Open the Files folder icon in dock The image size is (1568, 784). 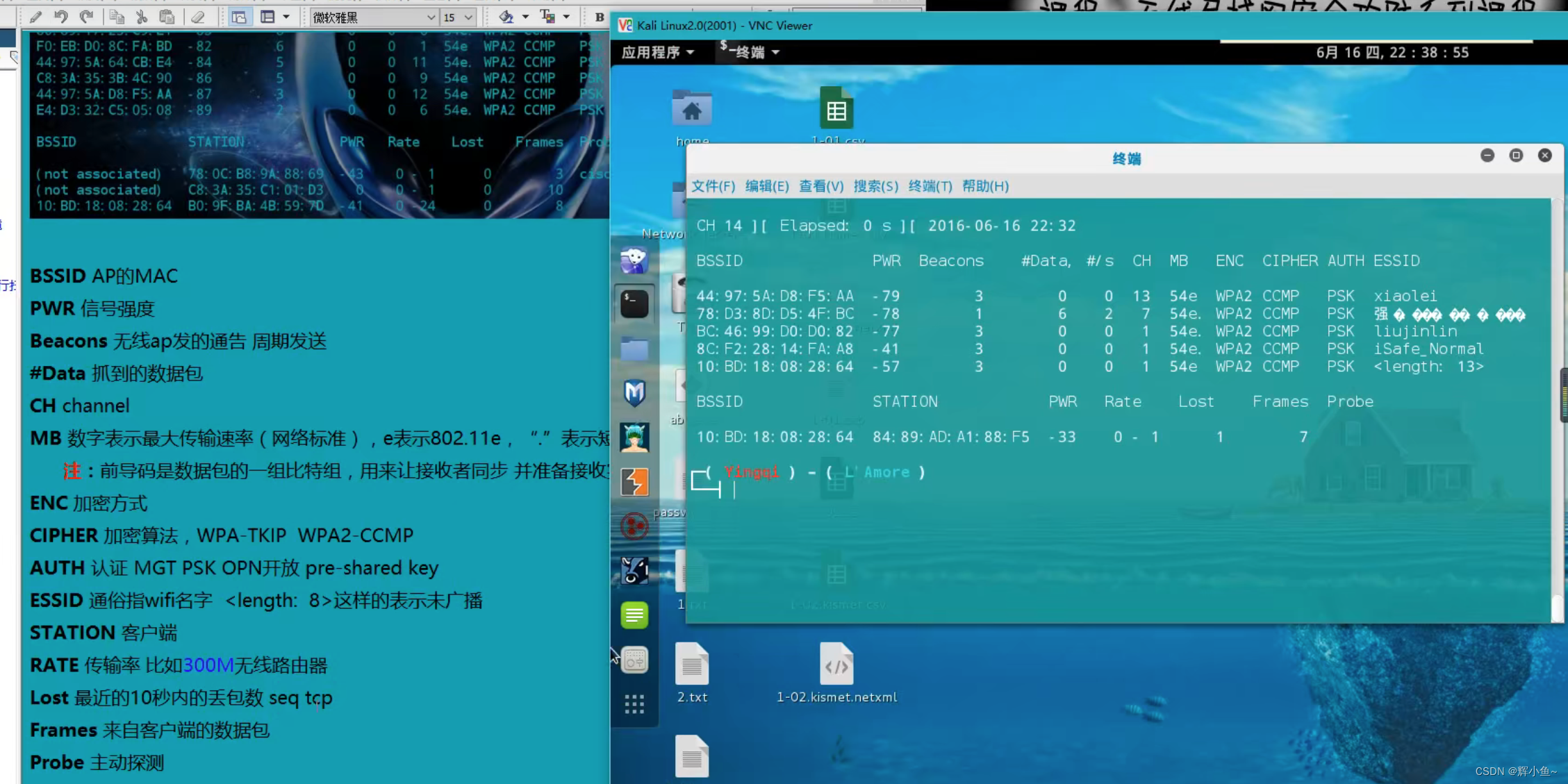coord(634,349)
